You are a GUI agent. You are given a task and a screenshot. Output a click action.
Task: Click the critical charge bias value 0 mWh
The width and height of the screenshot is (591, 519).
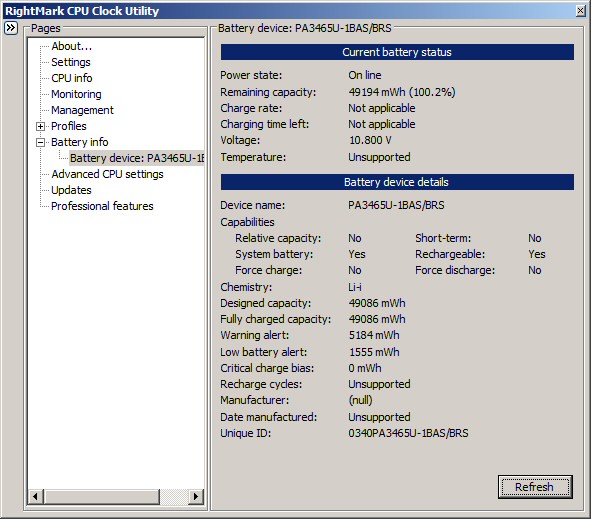[x=364, y=368]
